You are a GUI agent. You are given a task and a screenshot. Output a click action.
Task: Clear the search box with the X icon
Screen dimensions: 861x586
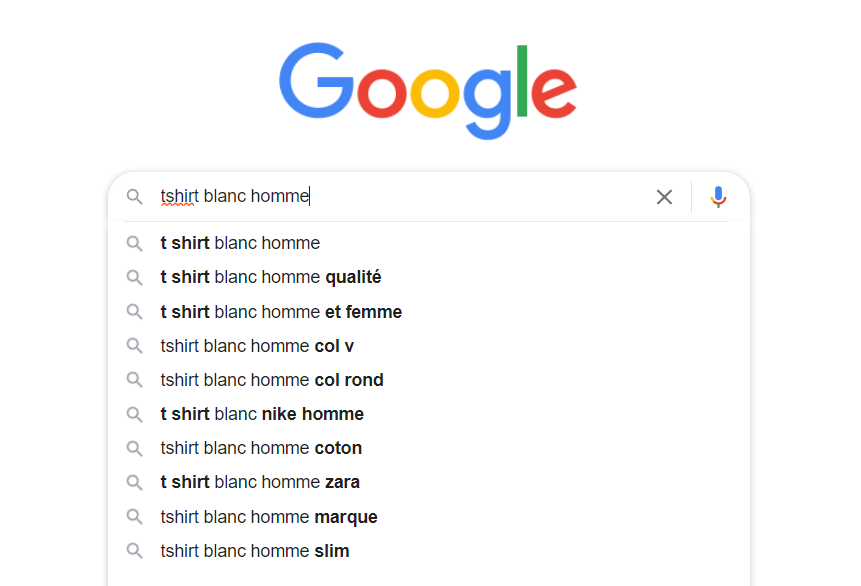tap(664, 197)
